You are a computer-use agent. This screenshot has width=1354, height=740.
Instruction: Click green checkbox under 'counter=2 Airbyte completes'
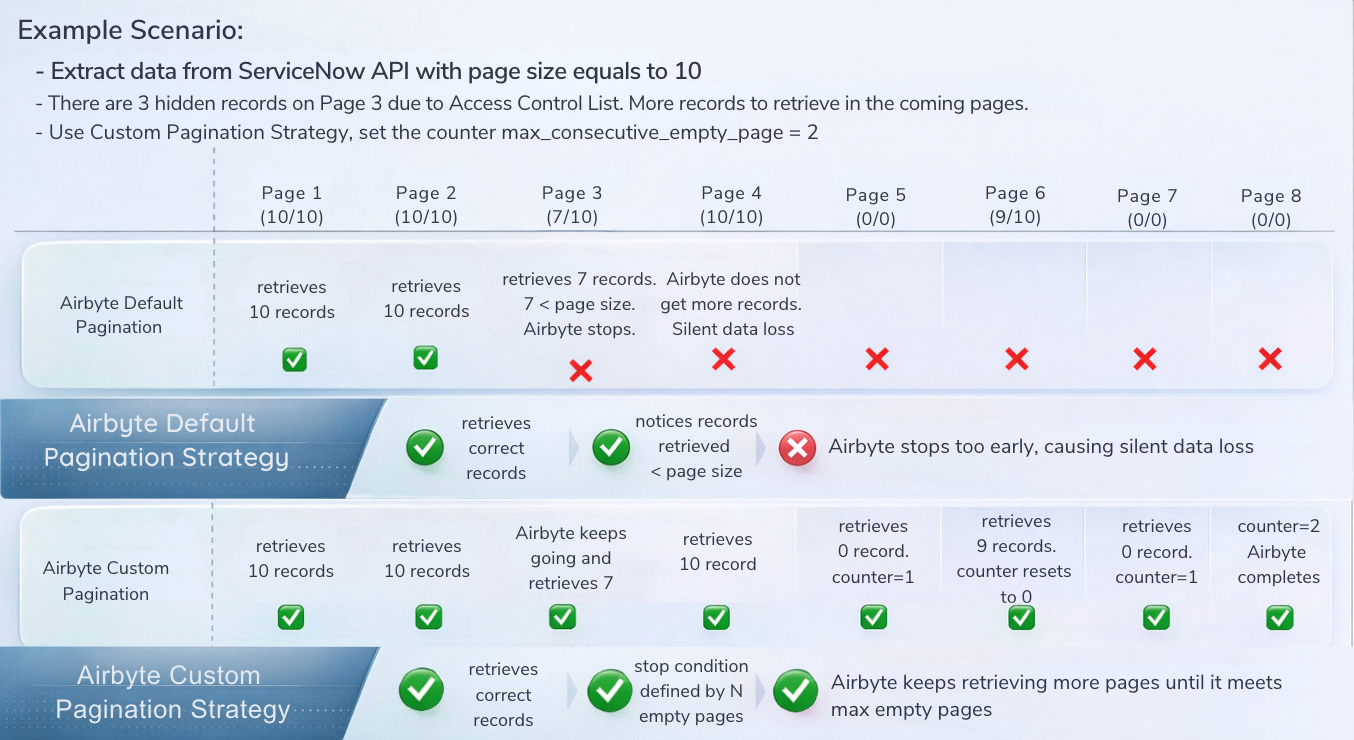pos(1279,618)
